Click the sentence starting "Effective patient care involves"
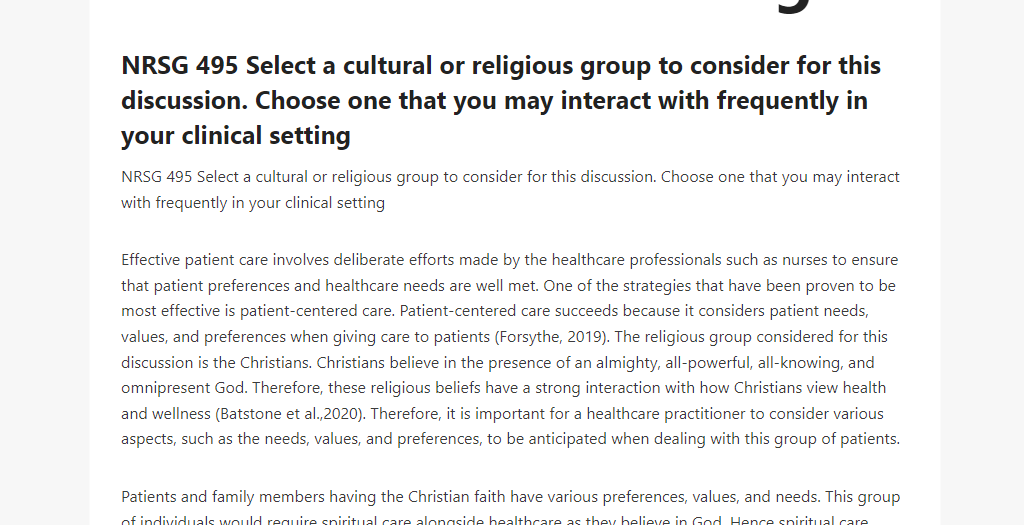 [x=509, y=273]
